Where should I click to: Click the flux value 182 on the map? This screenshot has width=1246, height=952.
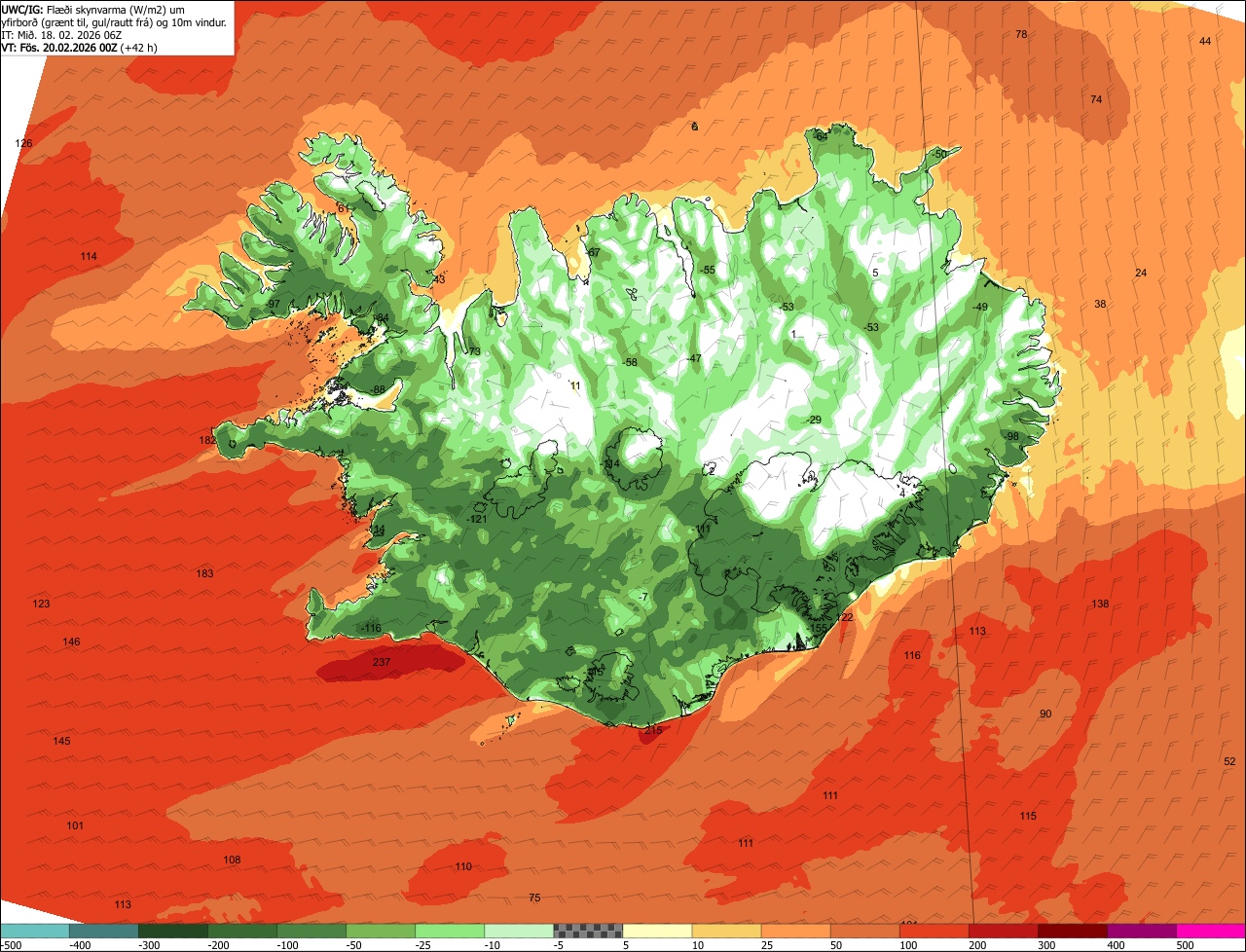(x=207, y=440)
